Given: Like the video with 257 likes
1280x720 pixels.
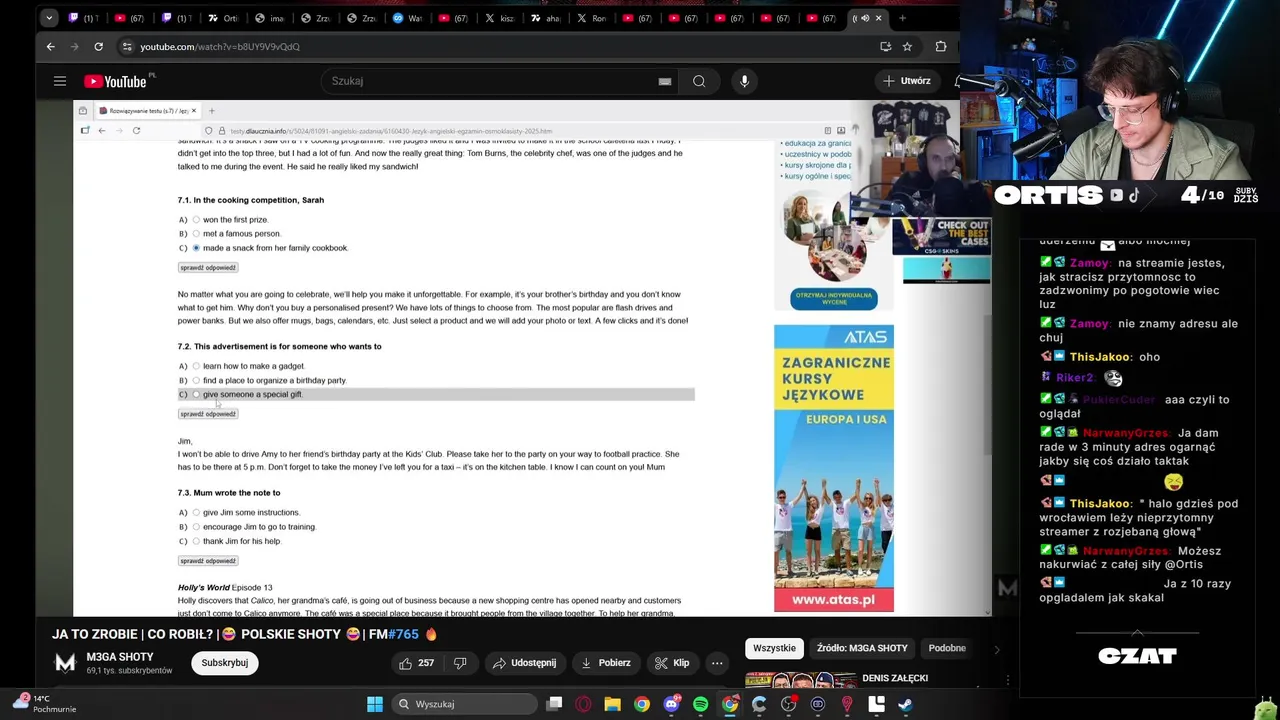Looking at the screenshot, I should coord(418,663).
